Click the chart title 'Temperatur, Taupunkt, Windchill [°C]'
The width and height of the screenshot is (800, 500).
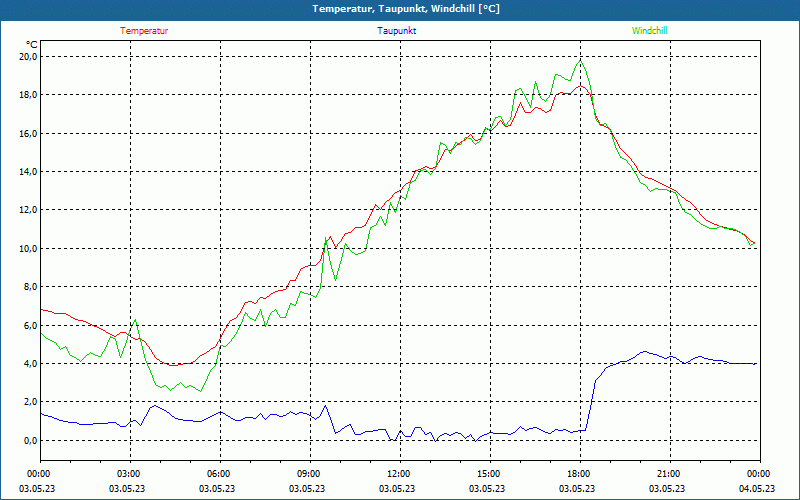point(406,9)
